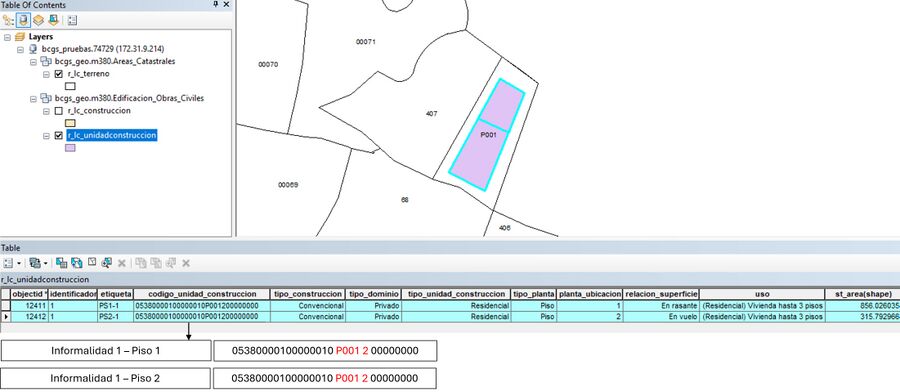The height and width of the screenshot is (392, 900).
Task: Select the r_lc_unidadconstruccion table tab
Action: [x=45, y=280]
